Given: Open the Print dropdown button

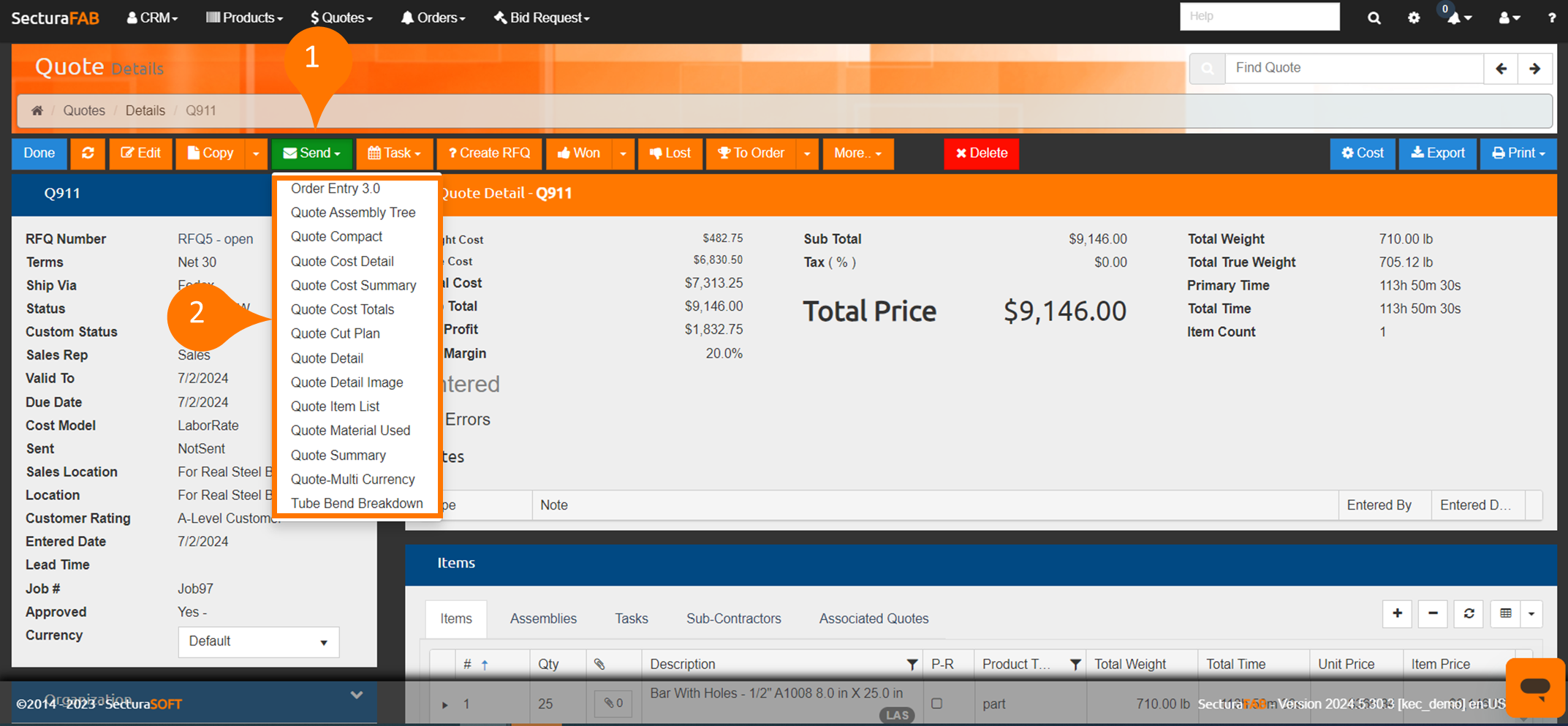Looking at the screenshot, I should coord(1518,154).
